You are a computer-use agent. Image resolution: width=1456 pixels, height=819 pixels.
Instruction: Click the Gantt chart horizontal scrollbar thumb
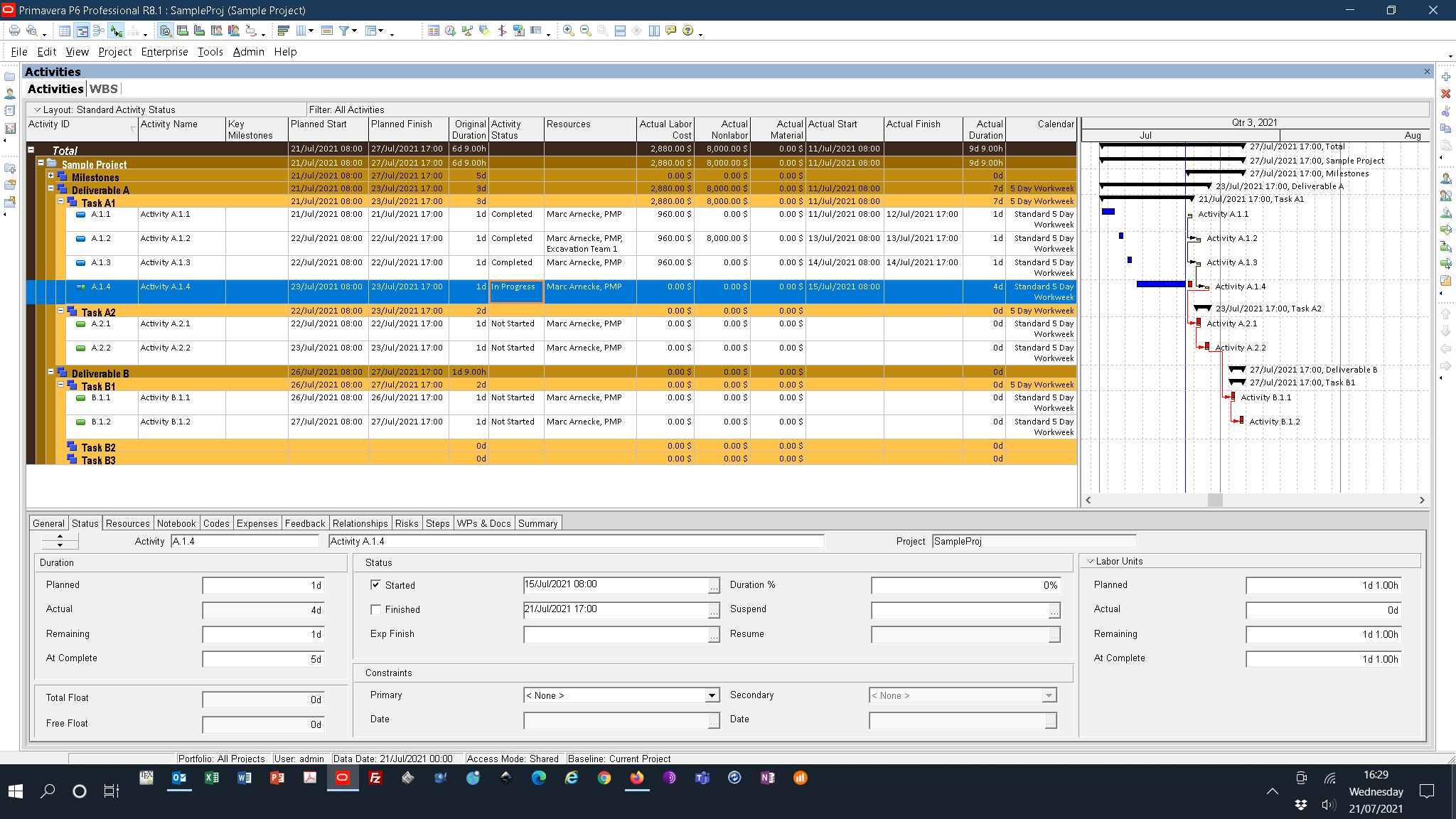click(1215, 500)
